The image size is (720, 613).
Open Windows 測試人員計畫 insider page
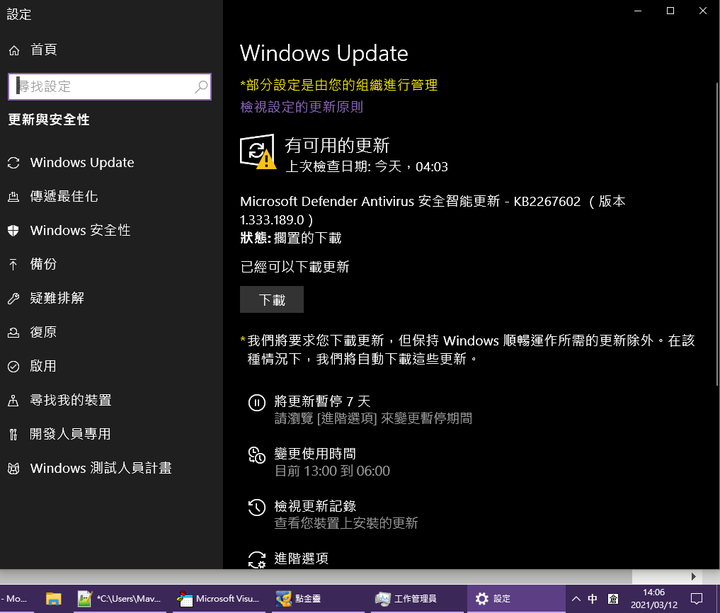(x=101, y=468)
